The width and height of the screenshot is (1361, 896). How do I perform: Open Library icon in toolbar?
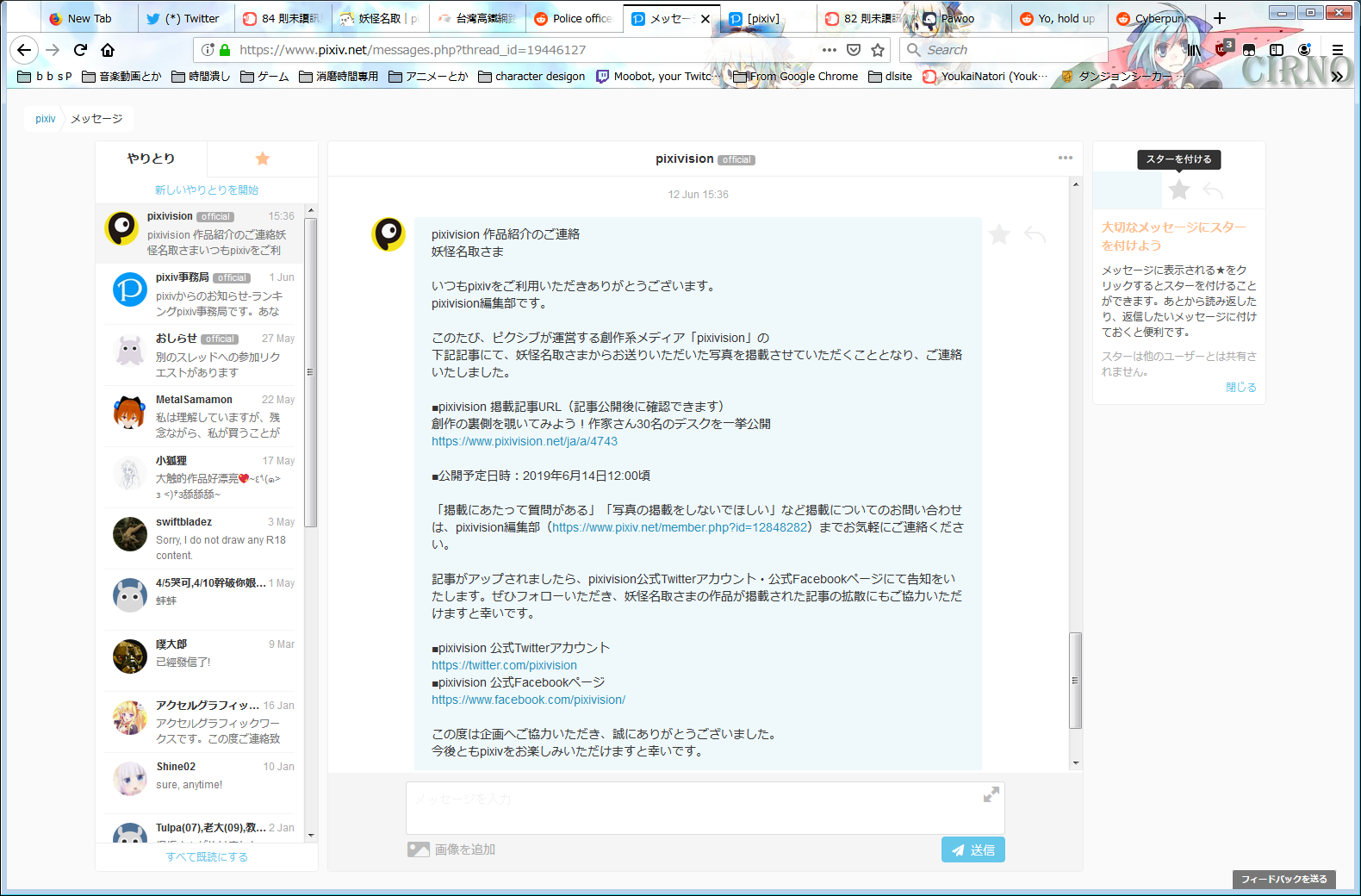(1194, 50)
